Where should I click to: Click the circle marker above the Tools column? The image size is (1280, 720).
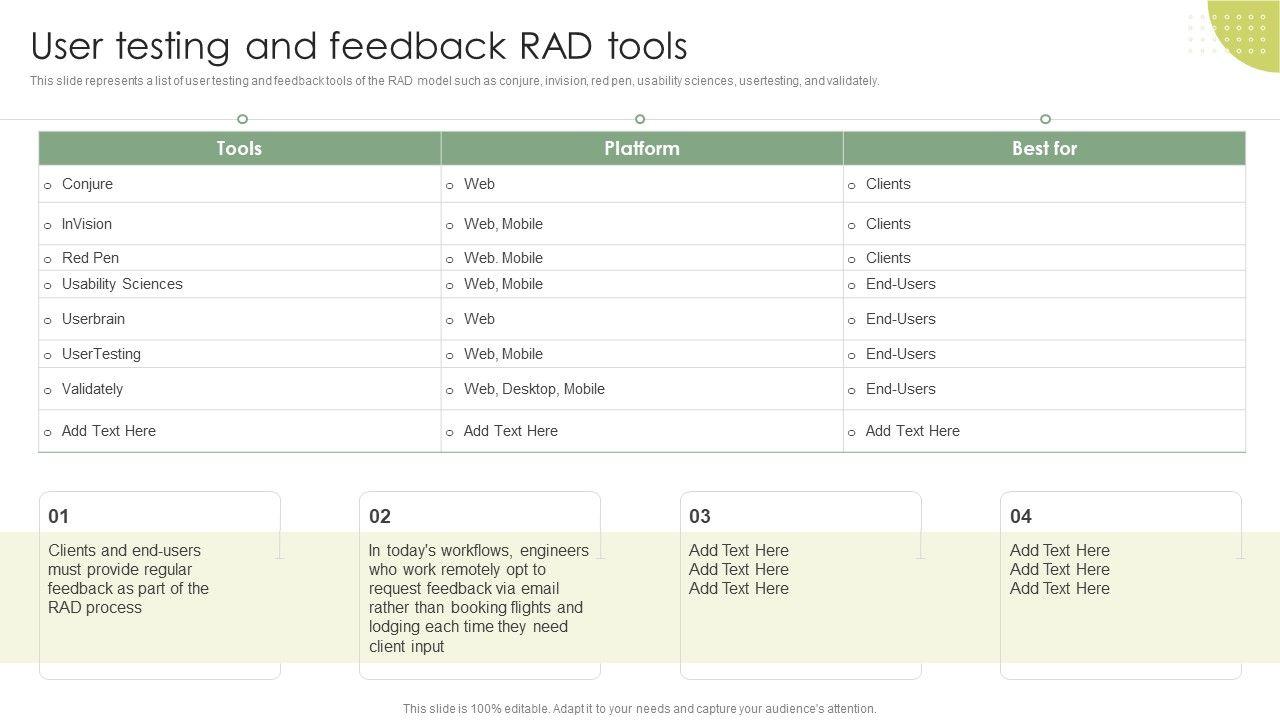coord(242,119)
